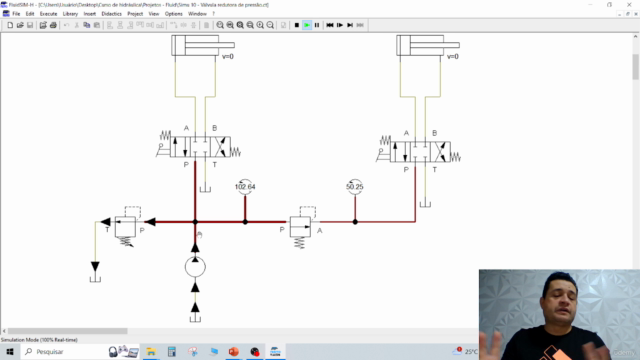Select the left double-acting cylinder
The width and height of the screenshot is (640, 360).
203,45
